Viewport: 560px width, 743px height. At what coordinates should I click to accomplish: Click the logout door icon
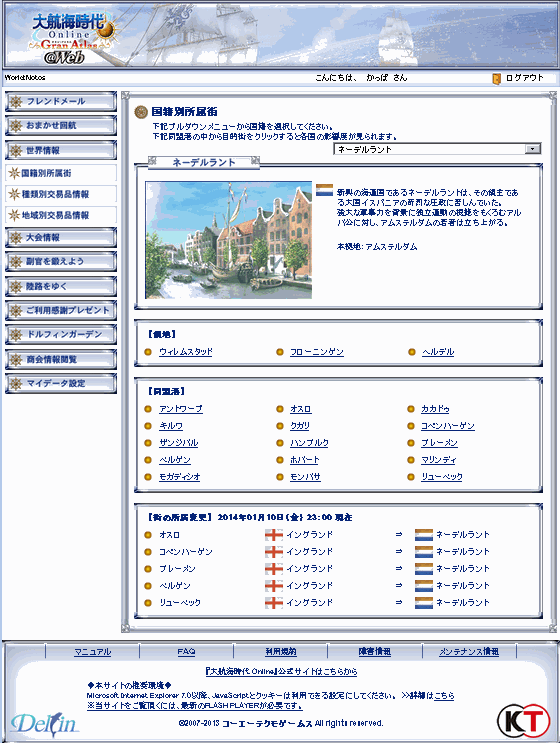pyautogui.click(x=496, y=79)
